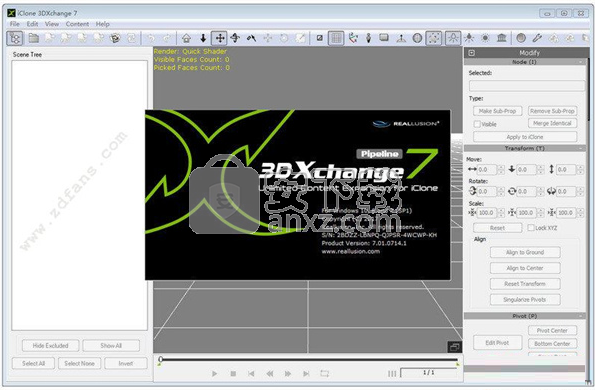The height and width of the screenshot is (392, 595).
Task: Click the Remove Sub-Prop button
Action: [x=552, y=111]
